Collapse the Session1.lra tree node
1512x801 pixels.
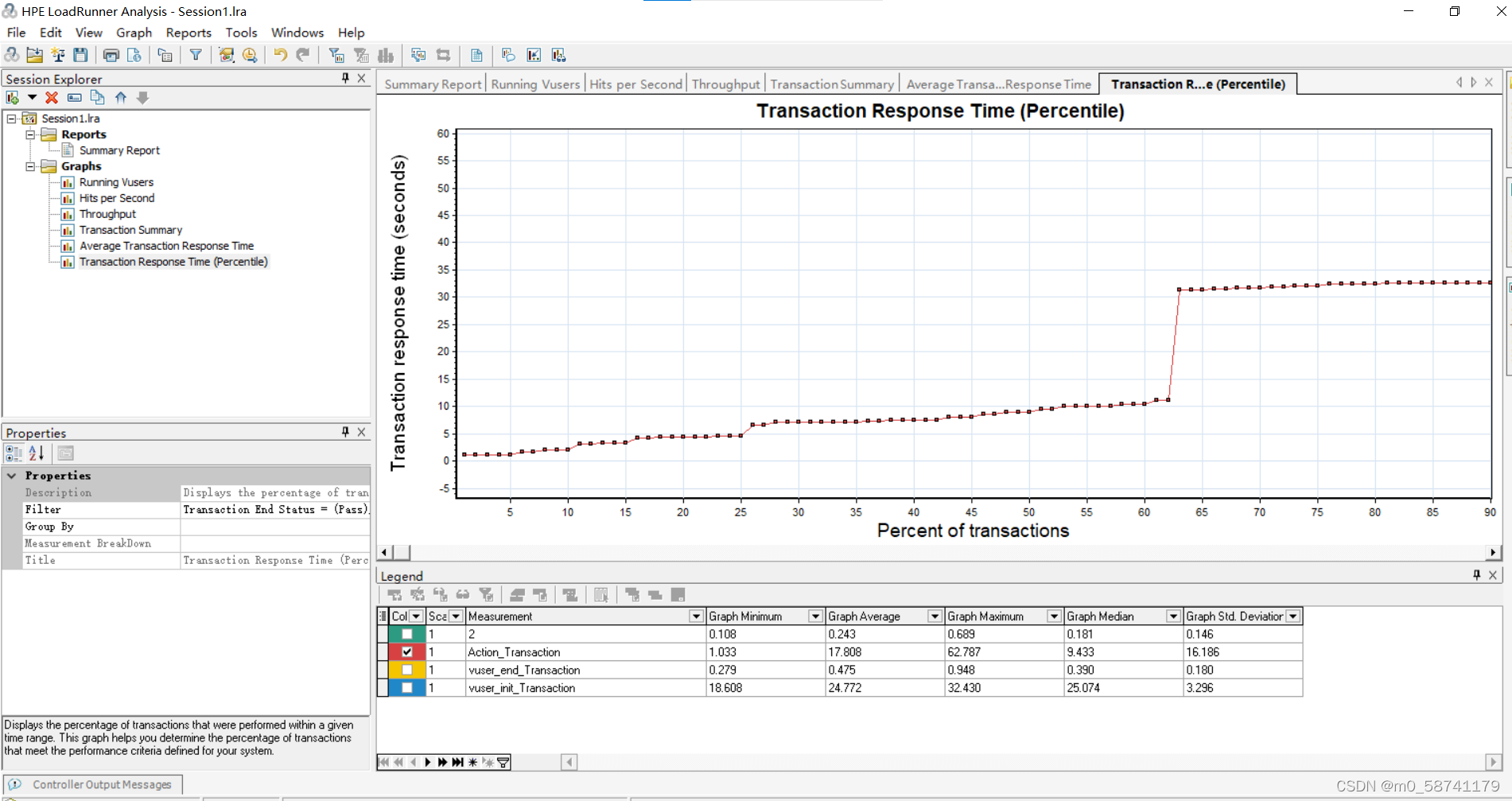tap(11, 119)
